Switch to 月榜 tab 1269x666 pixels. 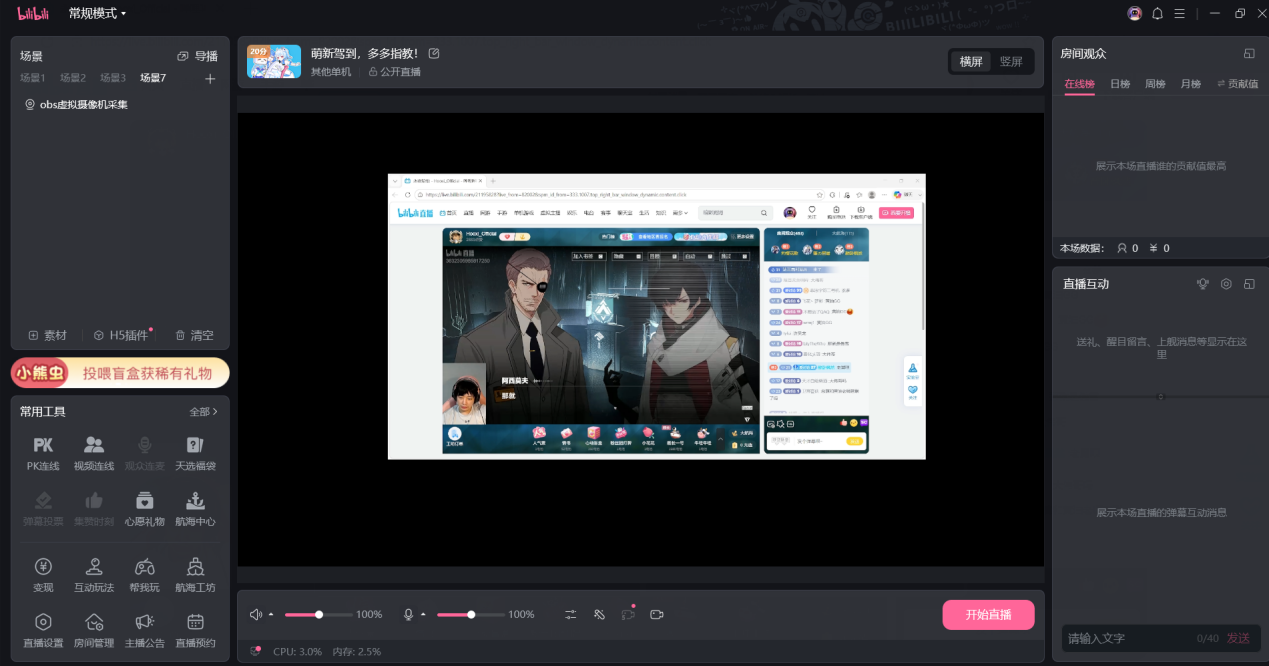1190,84
